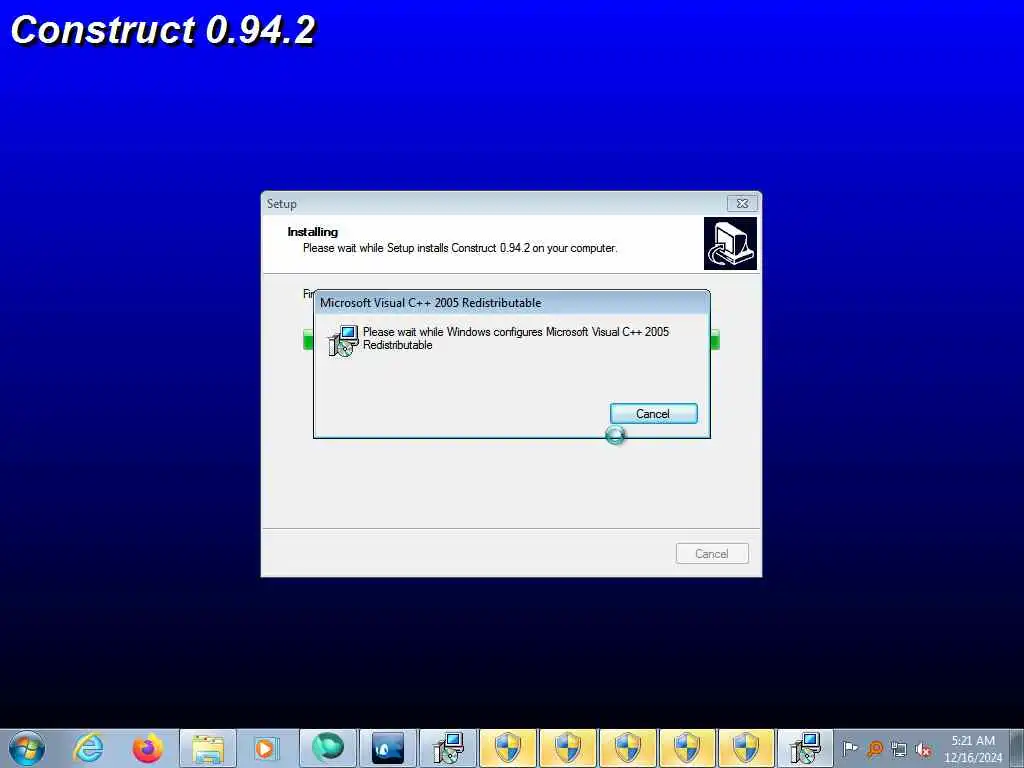Click the "Construct 0.94.2" heading text

163,30
